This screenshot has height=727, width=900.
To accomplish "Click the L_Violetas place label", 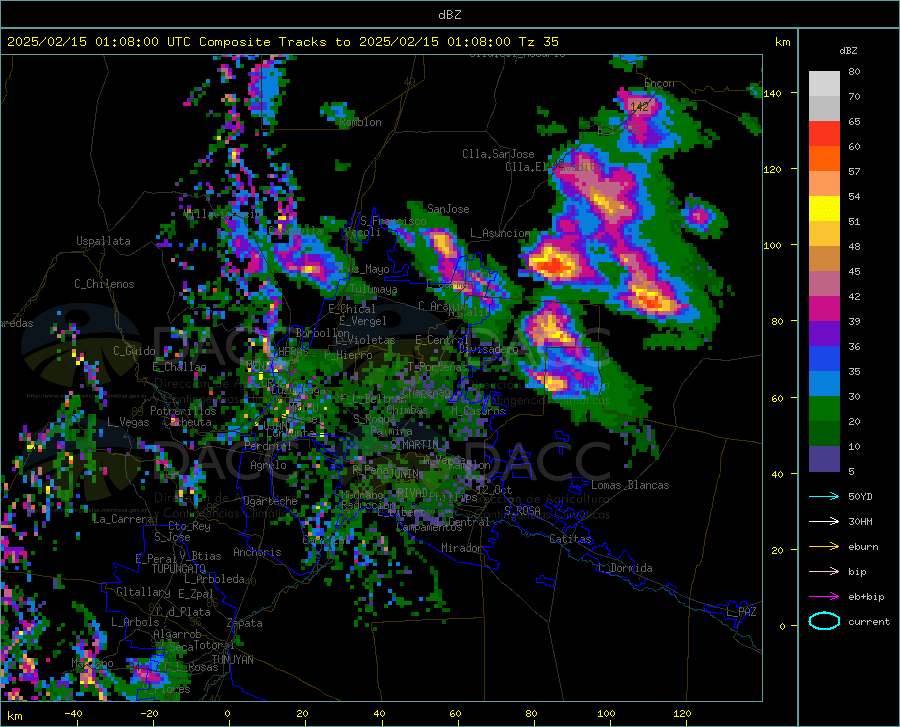I will 364,340.
